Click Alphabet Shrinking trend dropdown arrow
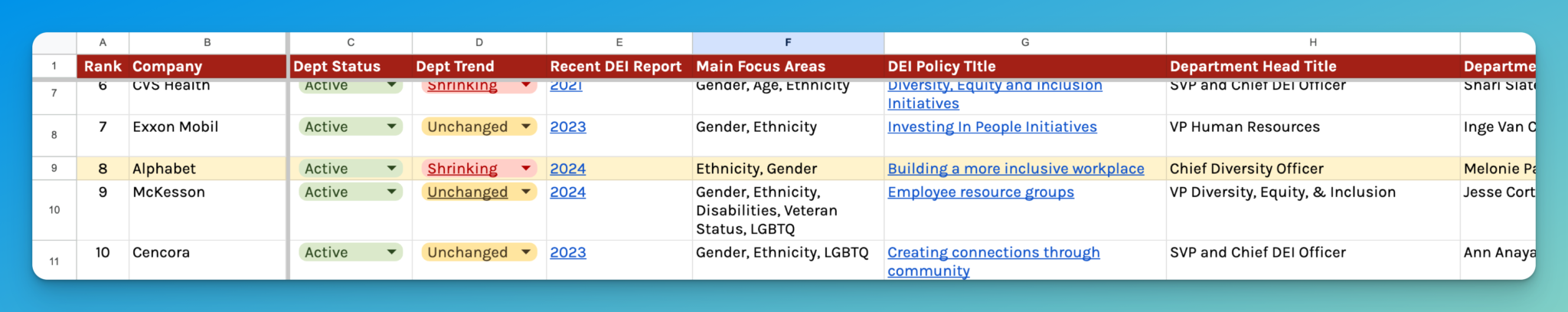Image resolution: width=1568 pixels, height=312 pixels. (526, 169)
